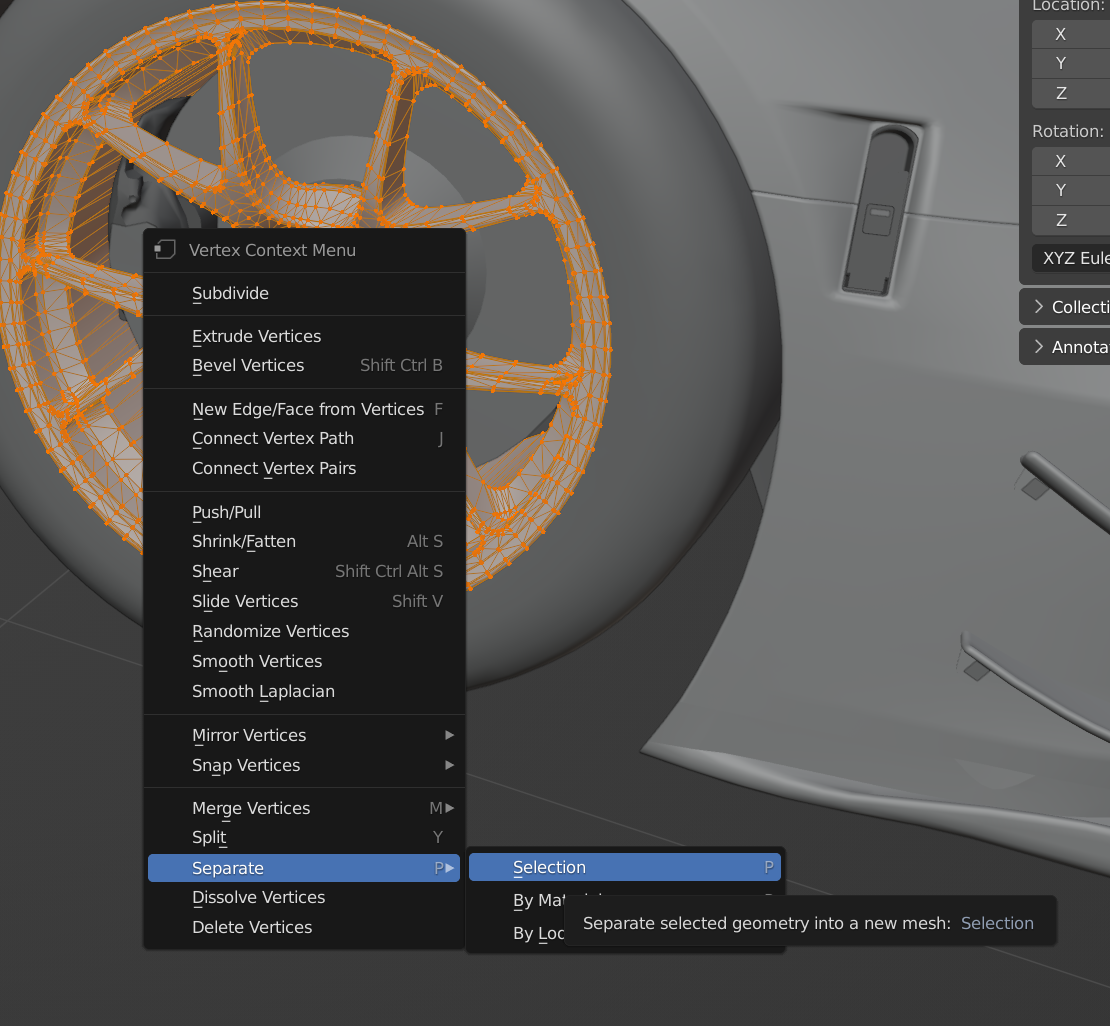The width and height of the screenshot is (1110, 1026).
Task: Select the Bevel Vertices menu entry
Action: (x=248, y=365)
